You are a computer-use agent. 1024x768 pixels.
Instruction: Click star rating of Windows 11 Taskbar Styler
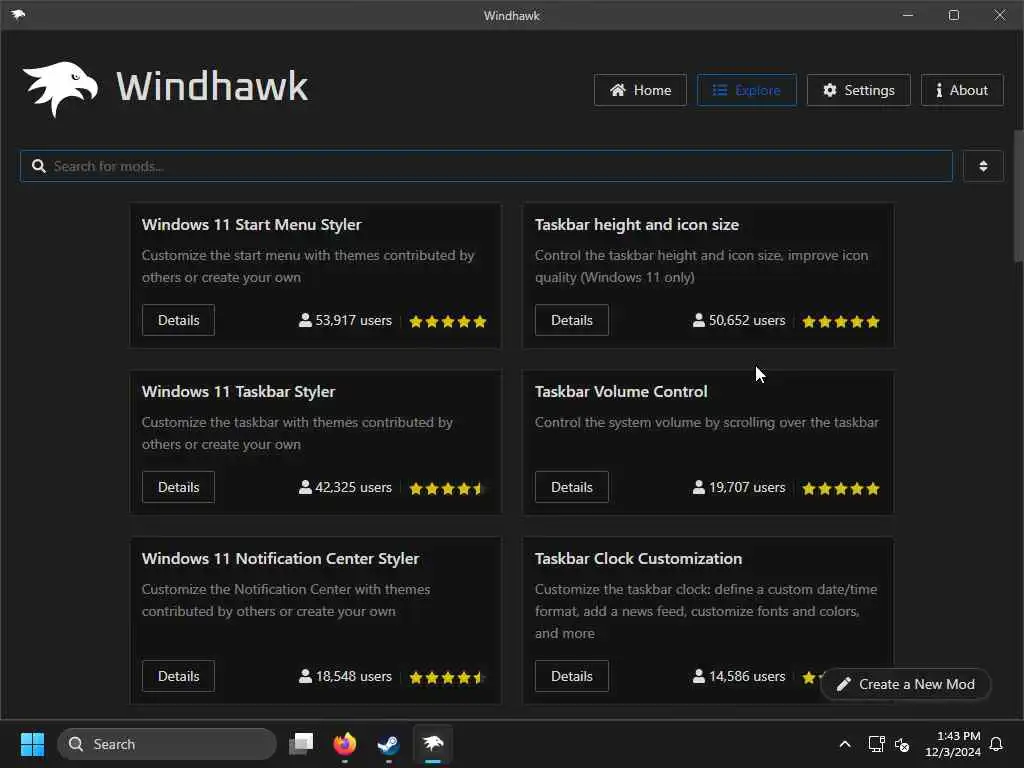pyautogui.click(x=448, y=488)
